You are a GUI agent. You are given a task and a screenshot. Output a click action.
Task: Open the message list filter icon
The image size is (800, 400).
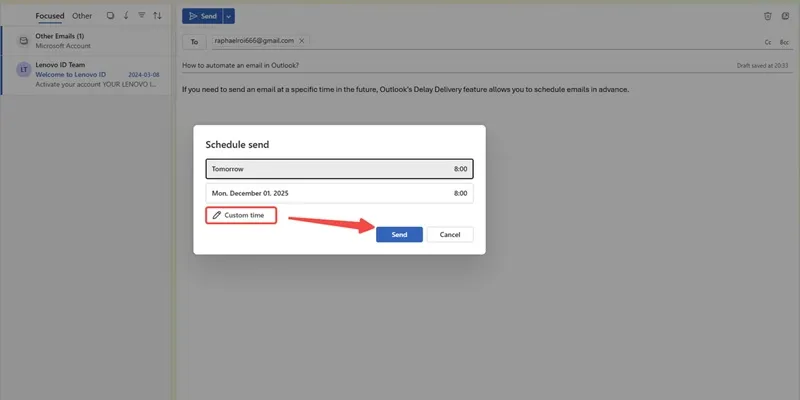pyautogui.click(x=142, y=16)
